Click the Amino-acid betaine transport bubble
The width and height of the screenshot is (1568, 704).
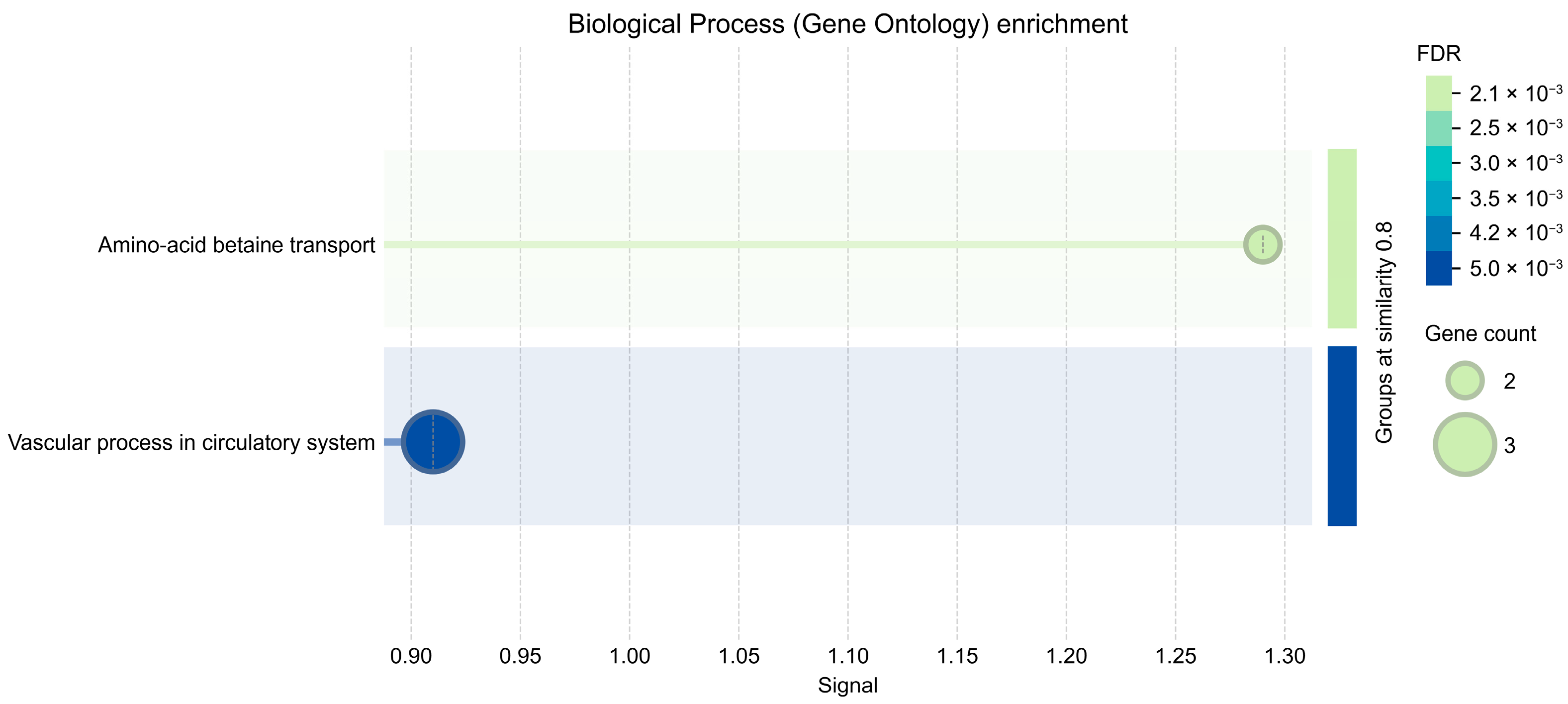[1263, 244]
